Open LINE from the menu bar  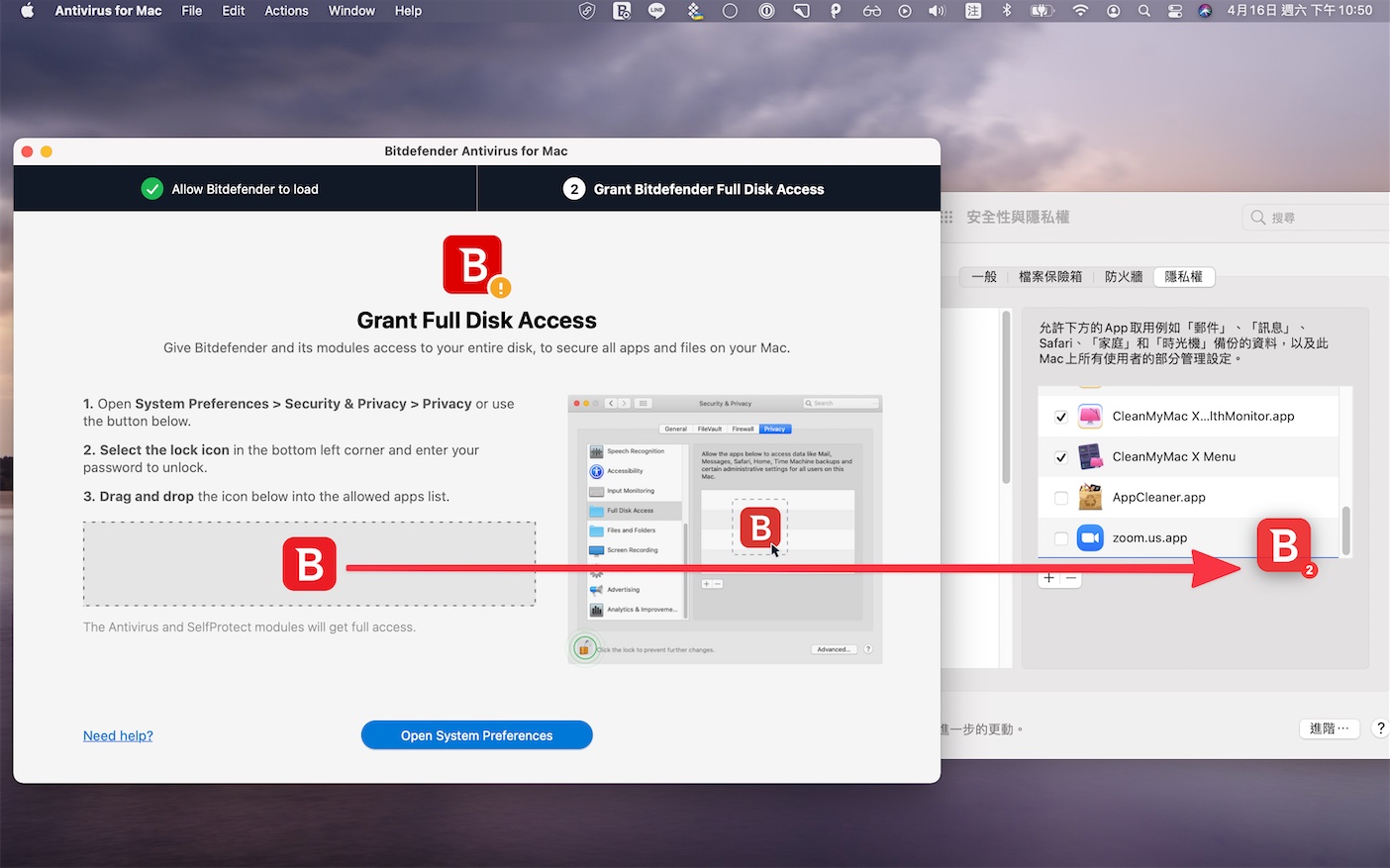tap(656, 11)
